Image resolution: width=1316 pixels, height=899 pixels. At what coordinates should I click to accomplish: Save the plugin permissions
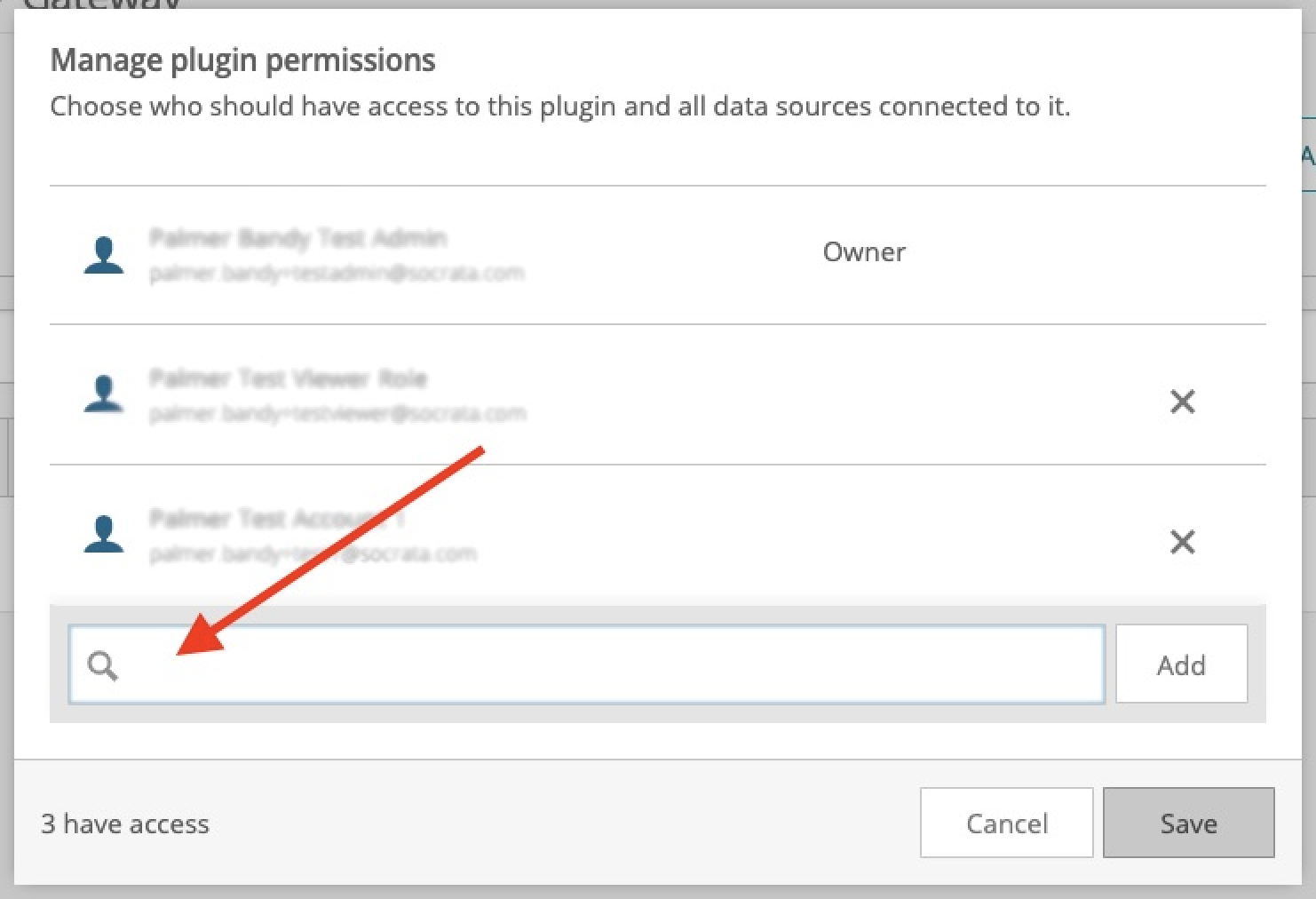coord(1188,823)
